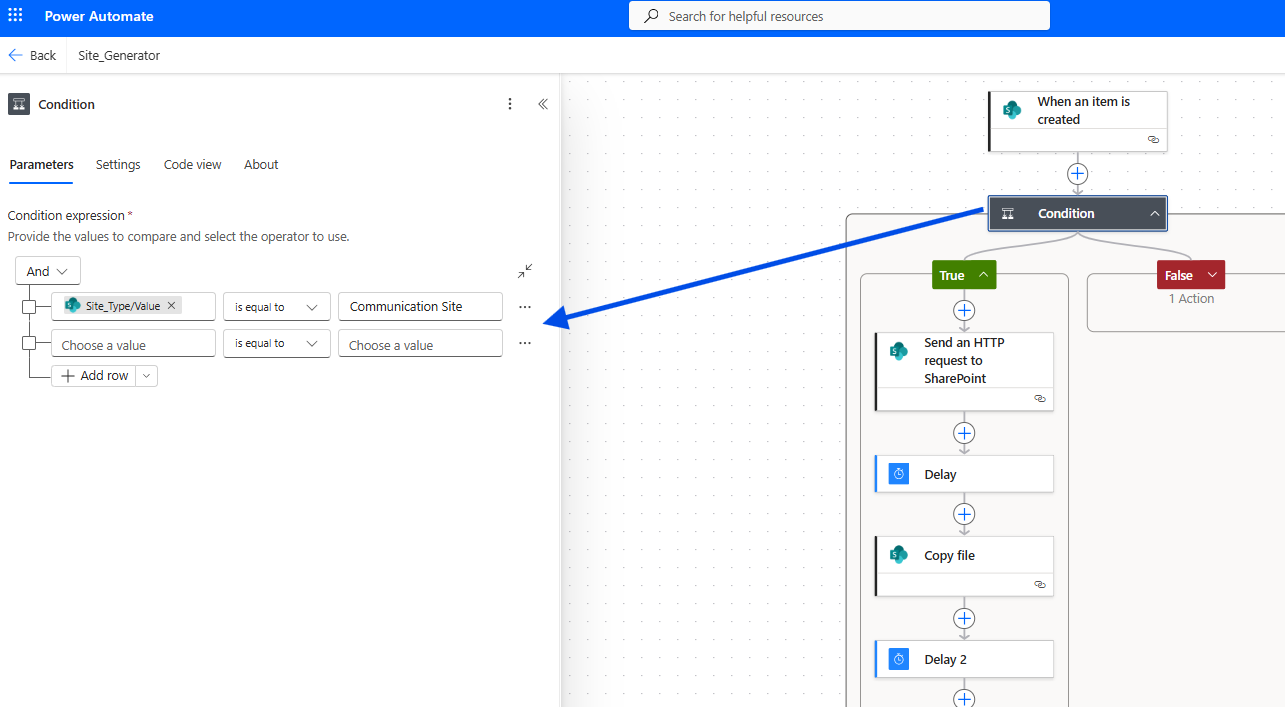Open the app launcher waffle icon
Image resolution: width=1285 pixels, height=707 pixels.
point(15,16)
